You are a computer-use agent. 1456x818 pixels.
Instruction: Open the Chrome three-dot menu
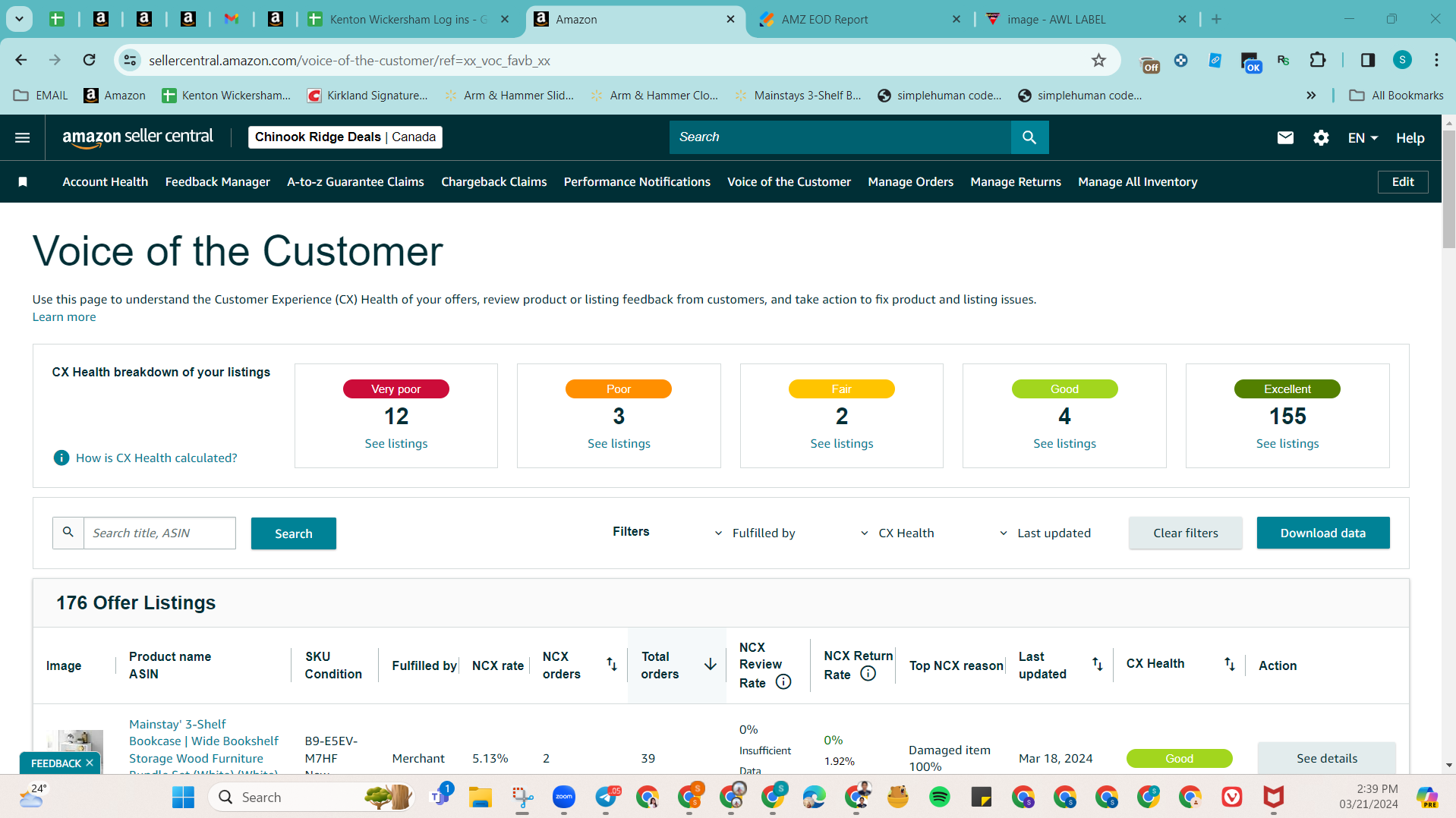click(x=1436, y=60)
